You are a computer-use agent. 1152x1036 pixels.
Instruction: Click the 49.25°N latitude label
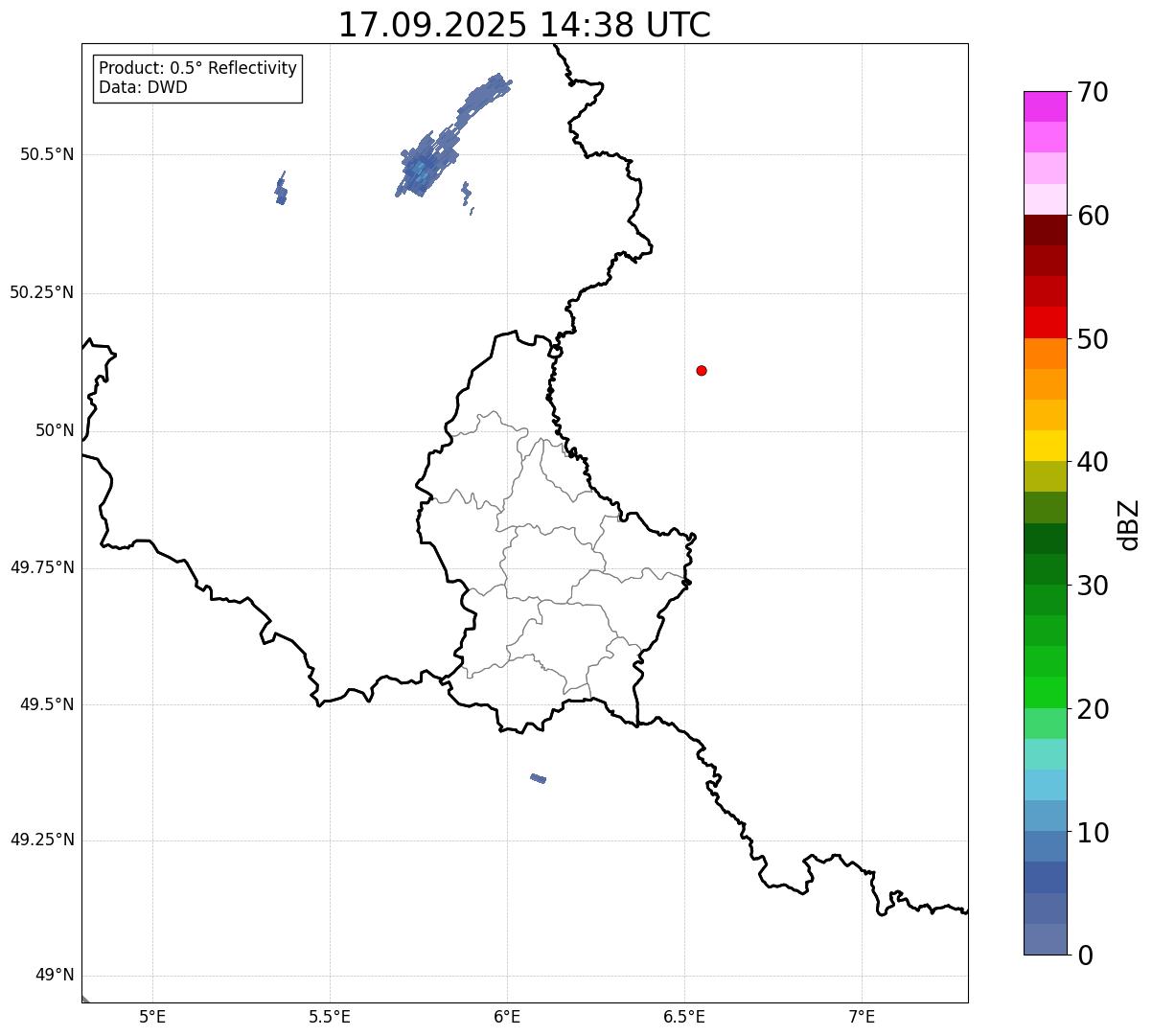coord(41,840)
